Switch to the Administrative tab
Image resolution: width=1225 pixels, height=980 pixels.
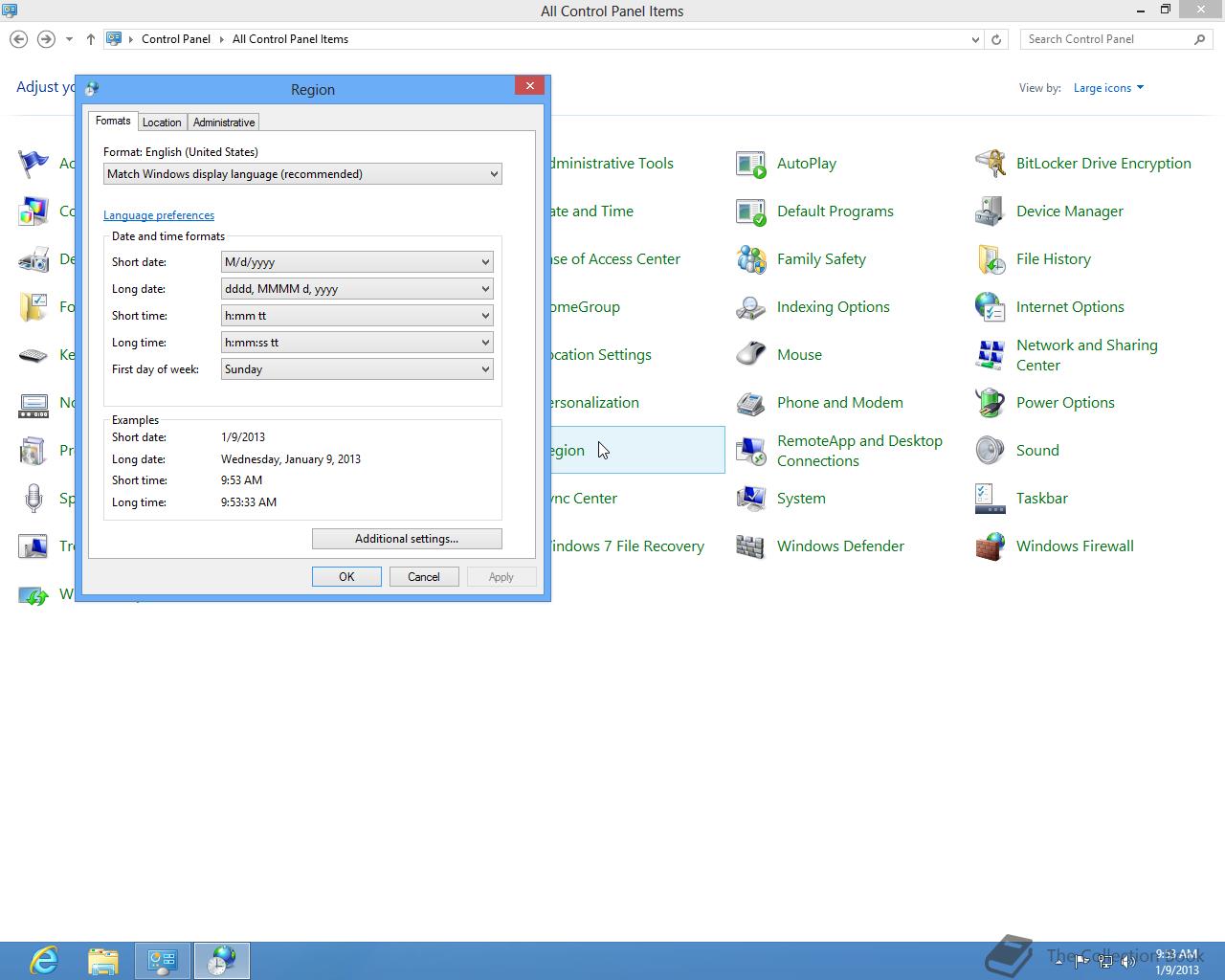click(x=224, y=122)
